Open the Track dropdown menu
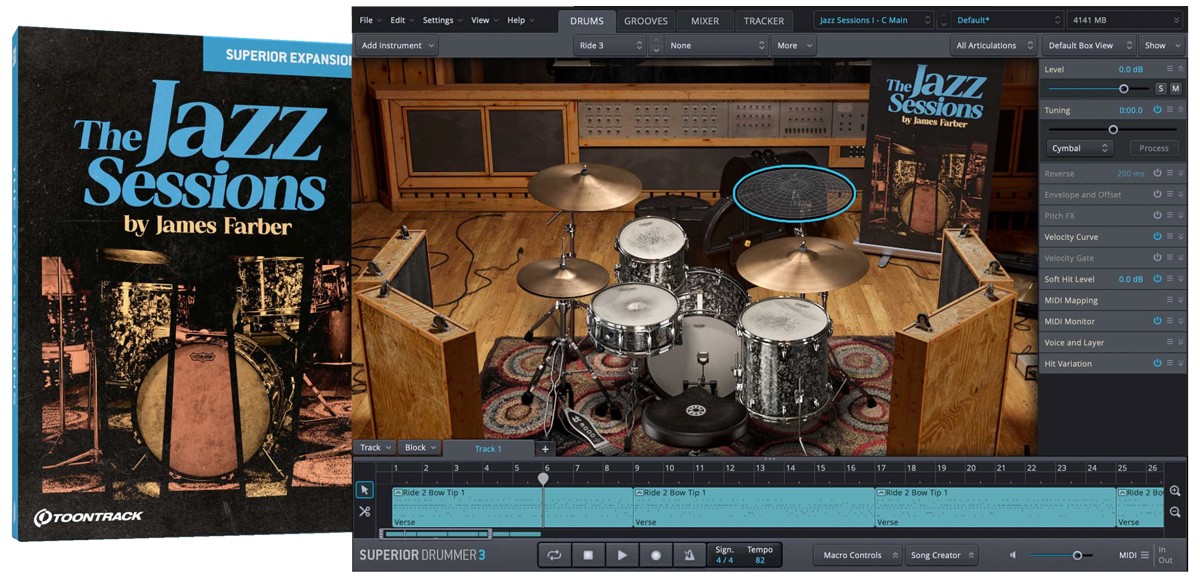 tap(376, 448)
